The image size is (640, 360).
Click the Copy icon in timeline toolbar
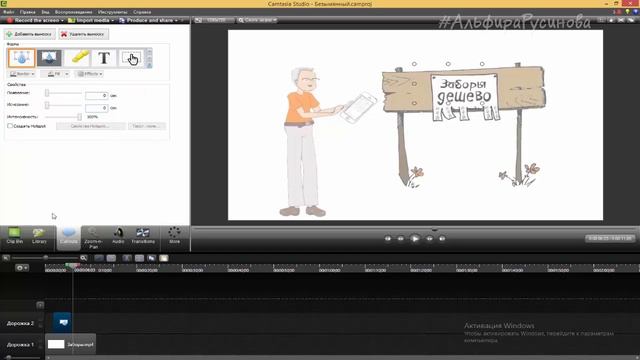point(151,258)
